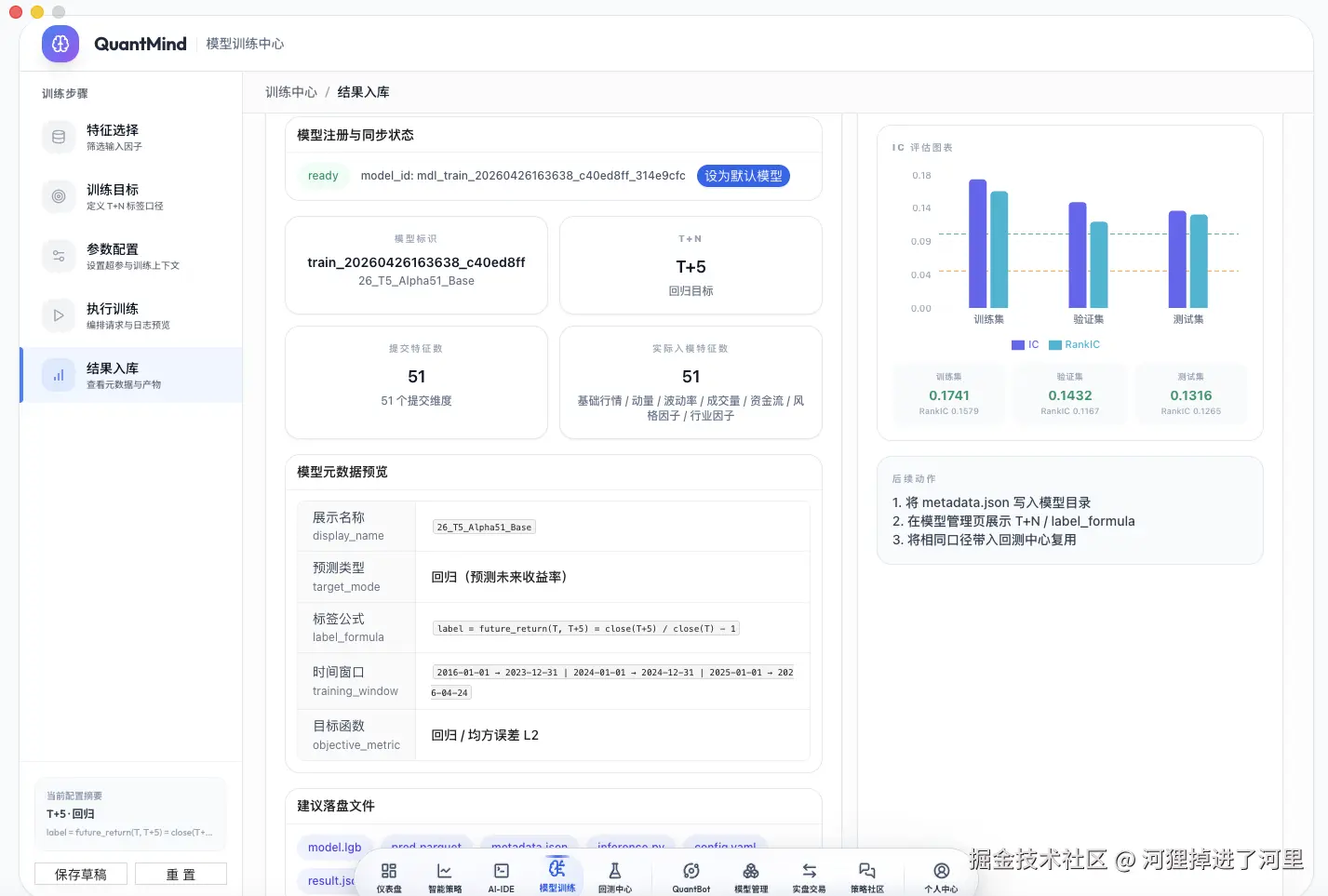Open 参数配置 step label
This screenshot has height=896, width=1328.
113,249
